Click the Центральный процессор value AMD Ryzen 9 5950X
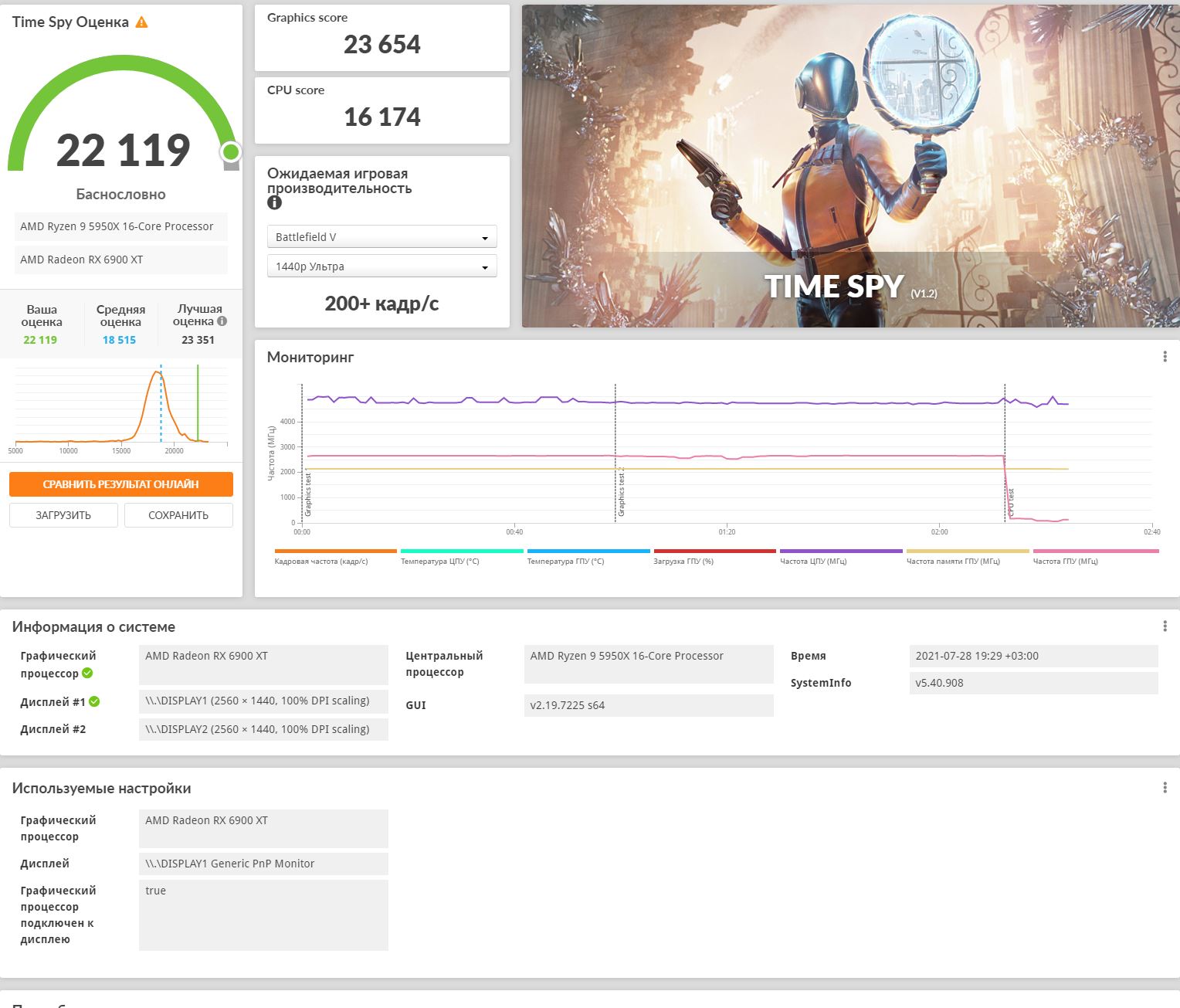 tap(649, 664)
